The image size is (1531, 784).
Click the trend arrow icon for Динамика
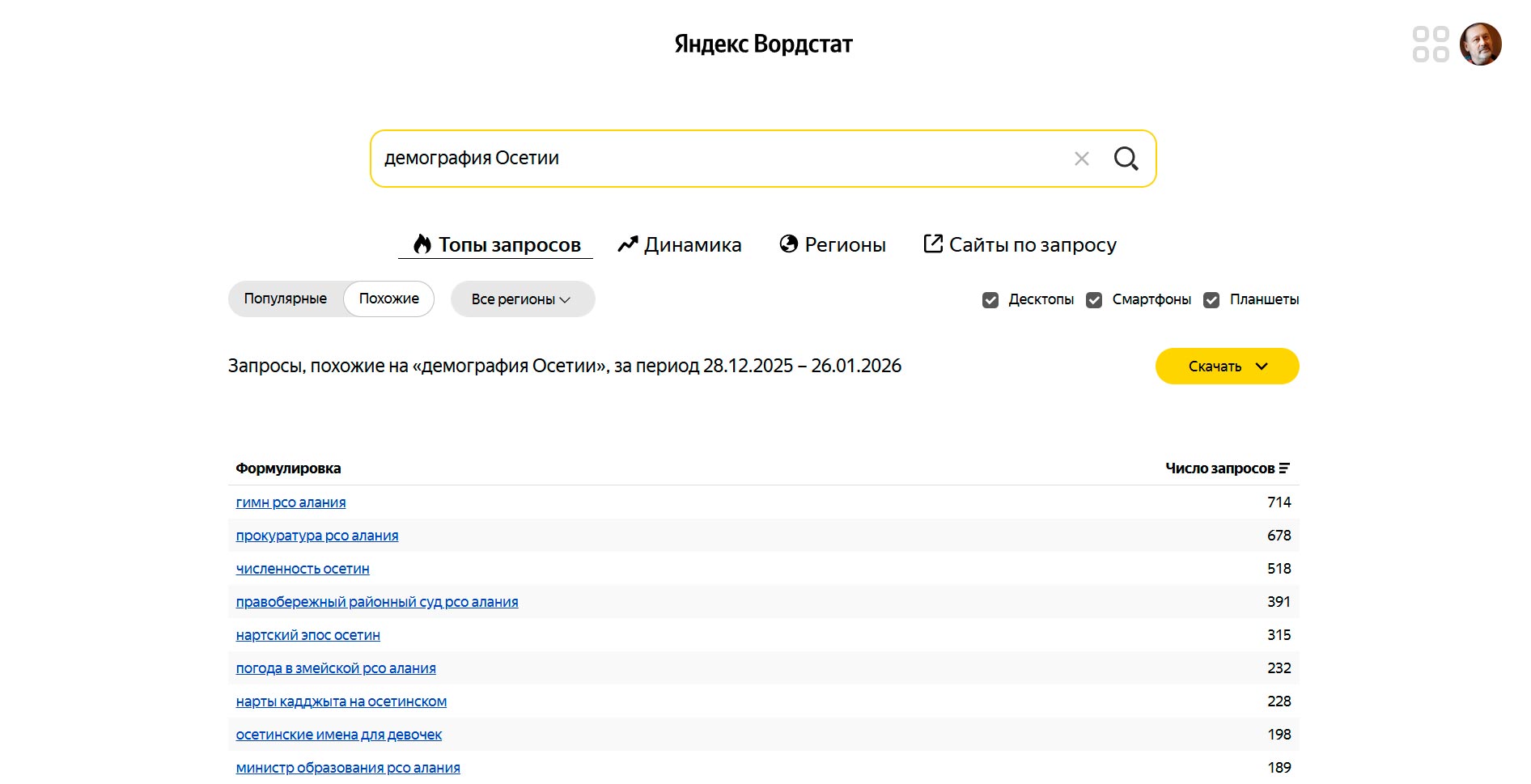(628, 244)
